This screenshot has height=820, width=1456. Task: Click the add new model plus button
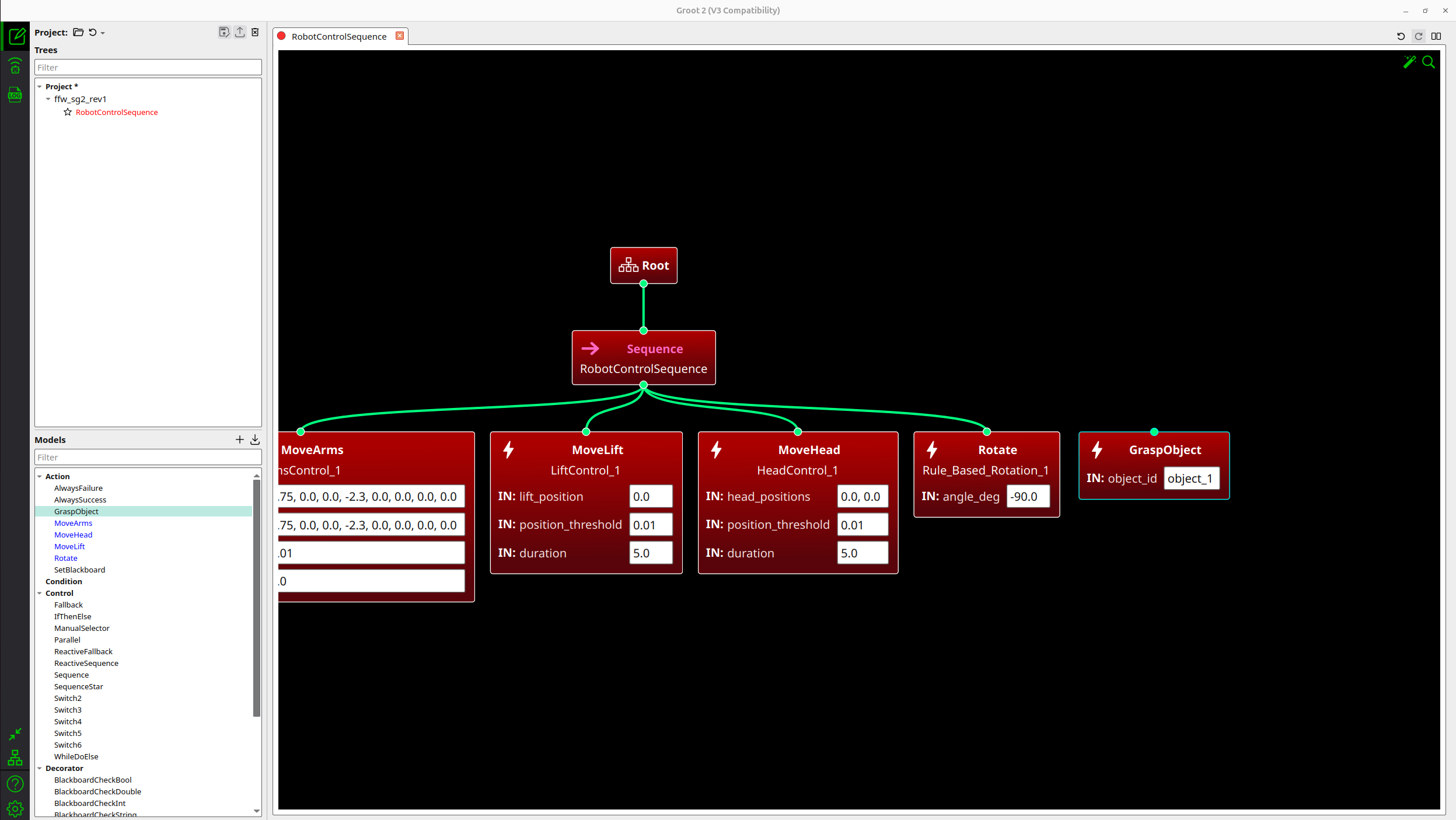pos(239,439)
